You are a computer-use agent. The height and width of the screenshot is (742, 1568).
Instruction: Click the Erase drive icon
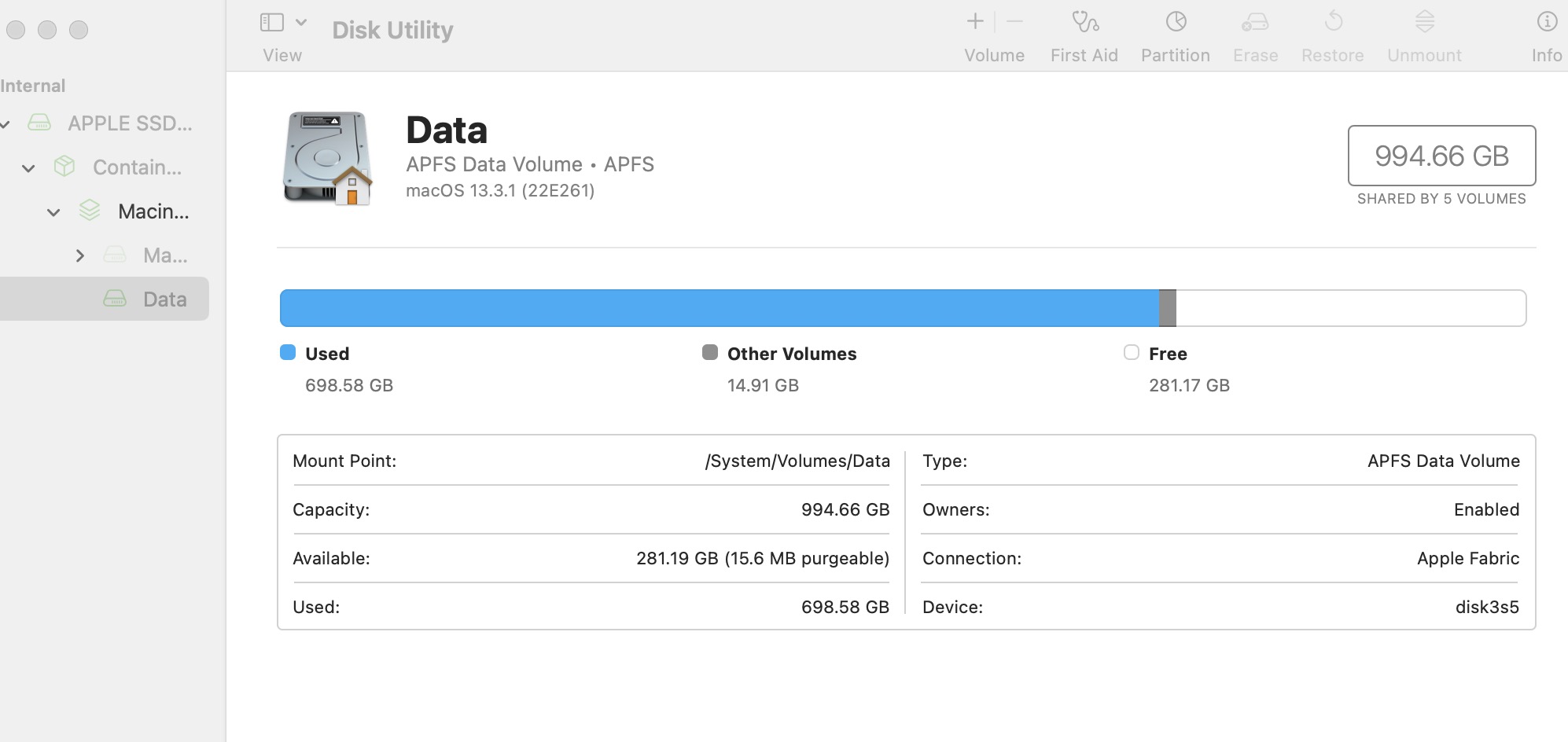(1255, 22)
